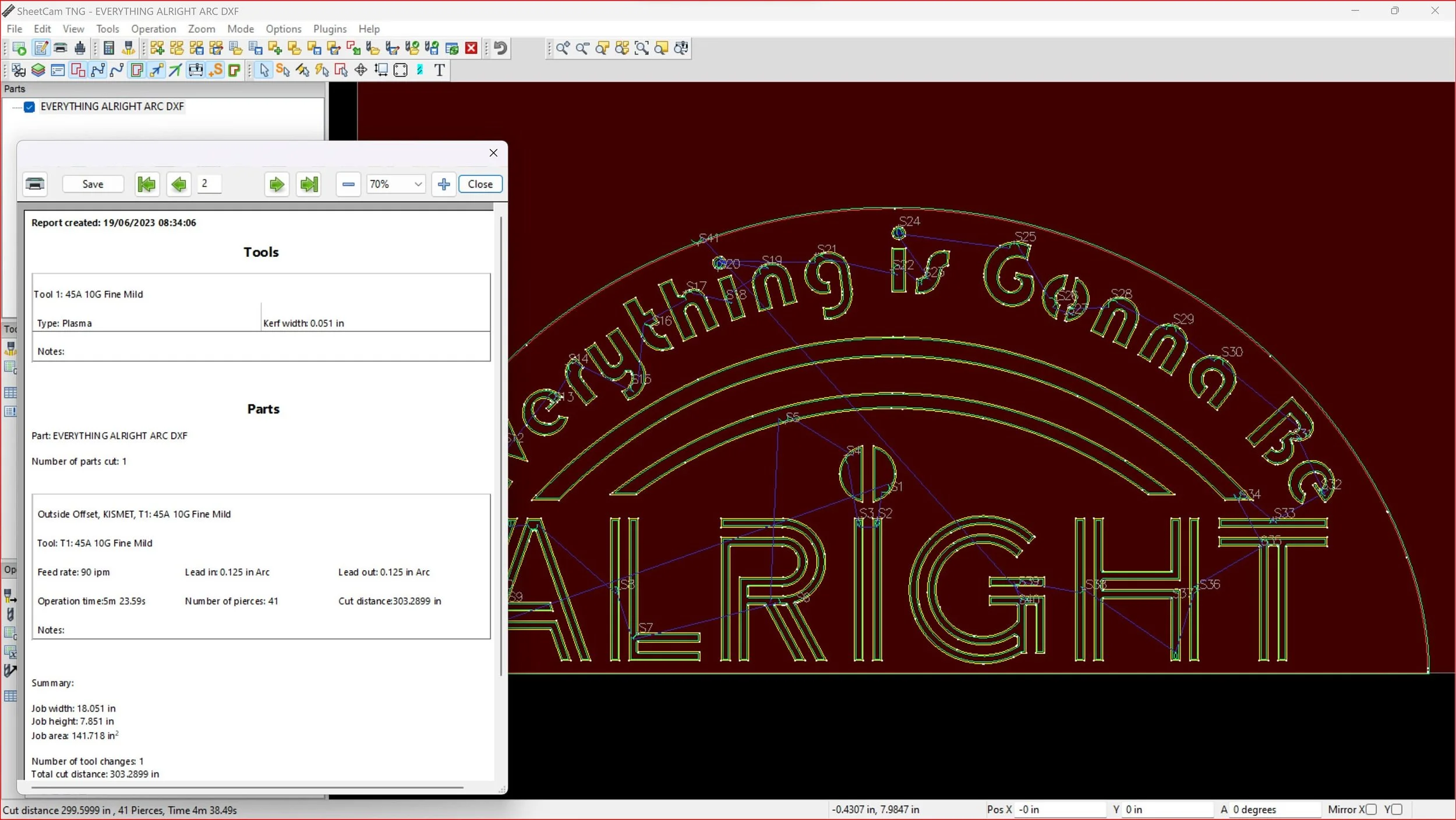
Task: Click the report horizontal scrollbar
Action: point(247,787)
